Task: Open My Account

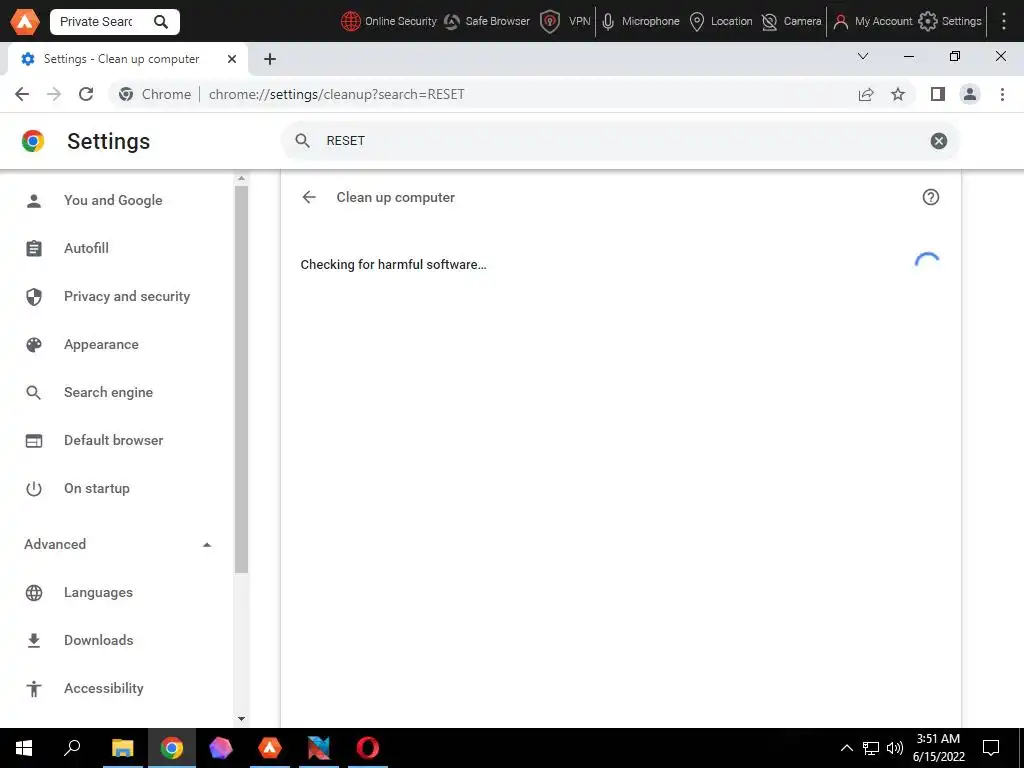Action: point(872,22)
